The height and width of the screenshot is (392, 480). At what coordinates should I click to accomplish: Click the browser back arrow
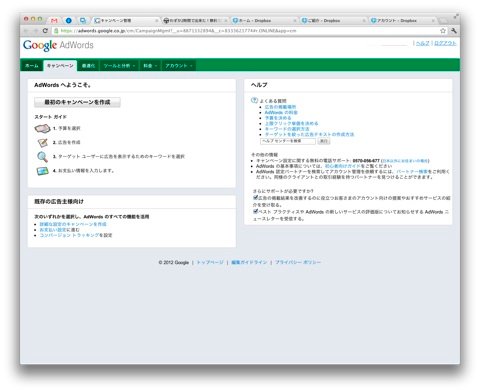coord(26,31)
